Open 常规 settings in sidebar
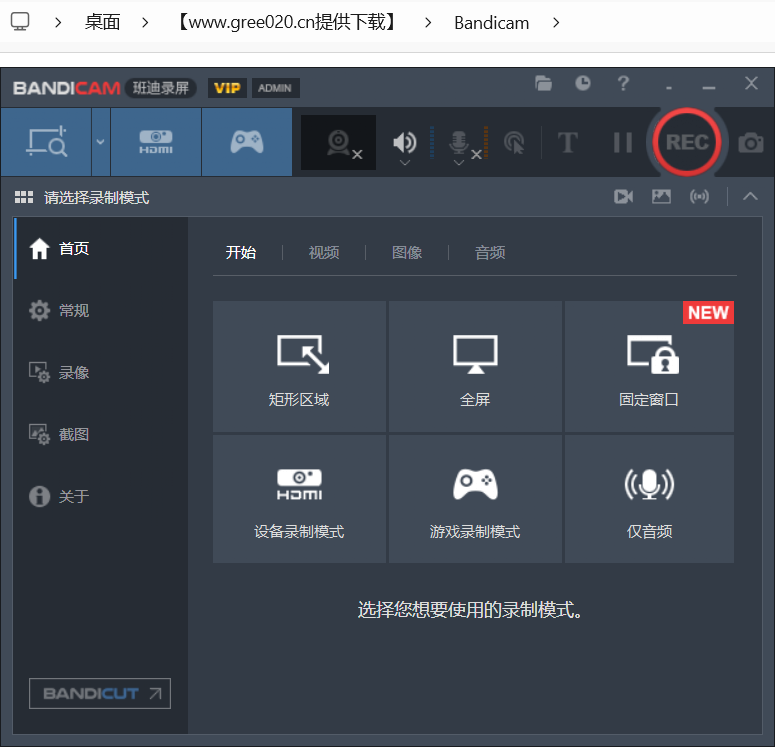Viewport: 775px width, 749px height. 74,311
